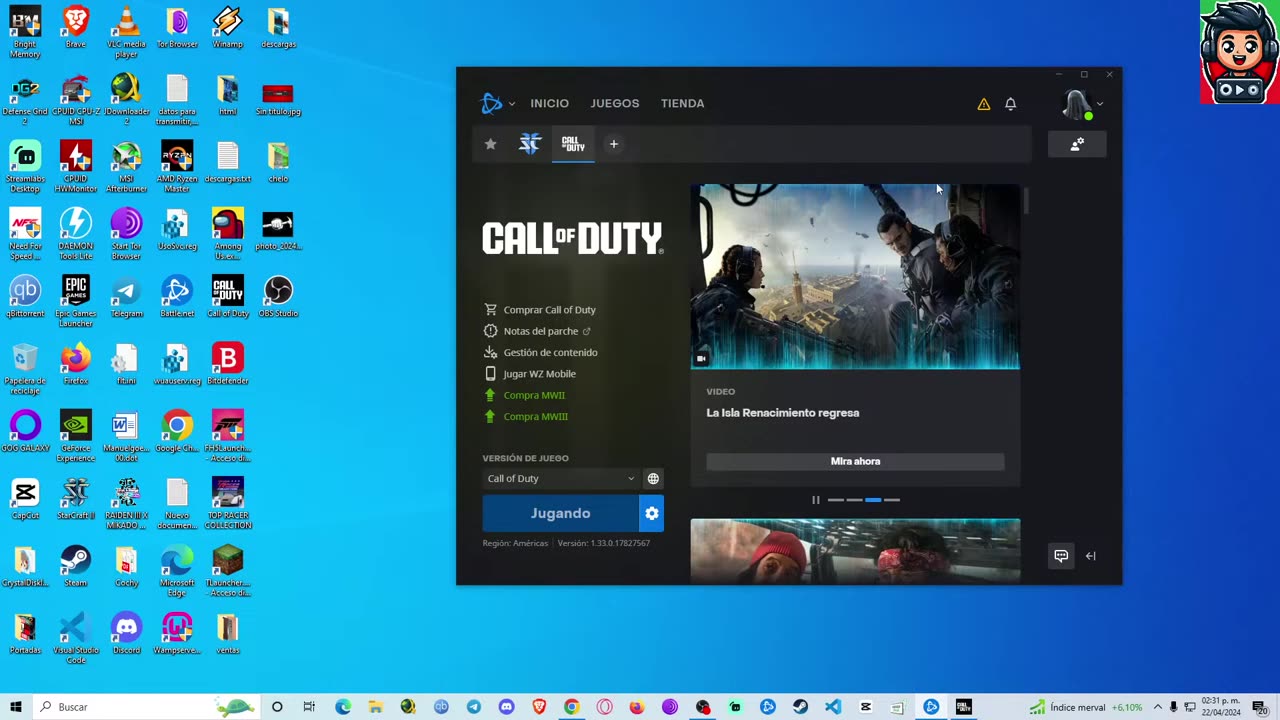The width and height of the screenshot is (1280, 720).
Task: Open the add friends button
Action: tap(1077, 144)
